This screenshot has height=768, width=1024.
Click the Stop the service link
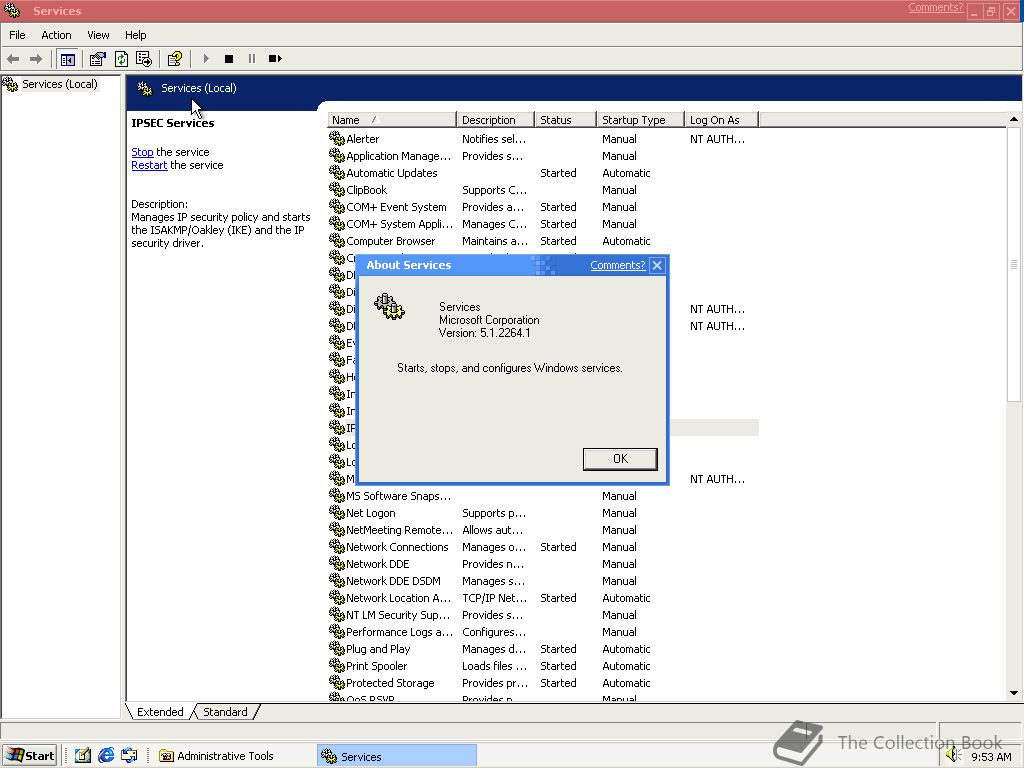(x=142, y=152)
